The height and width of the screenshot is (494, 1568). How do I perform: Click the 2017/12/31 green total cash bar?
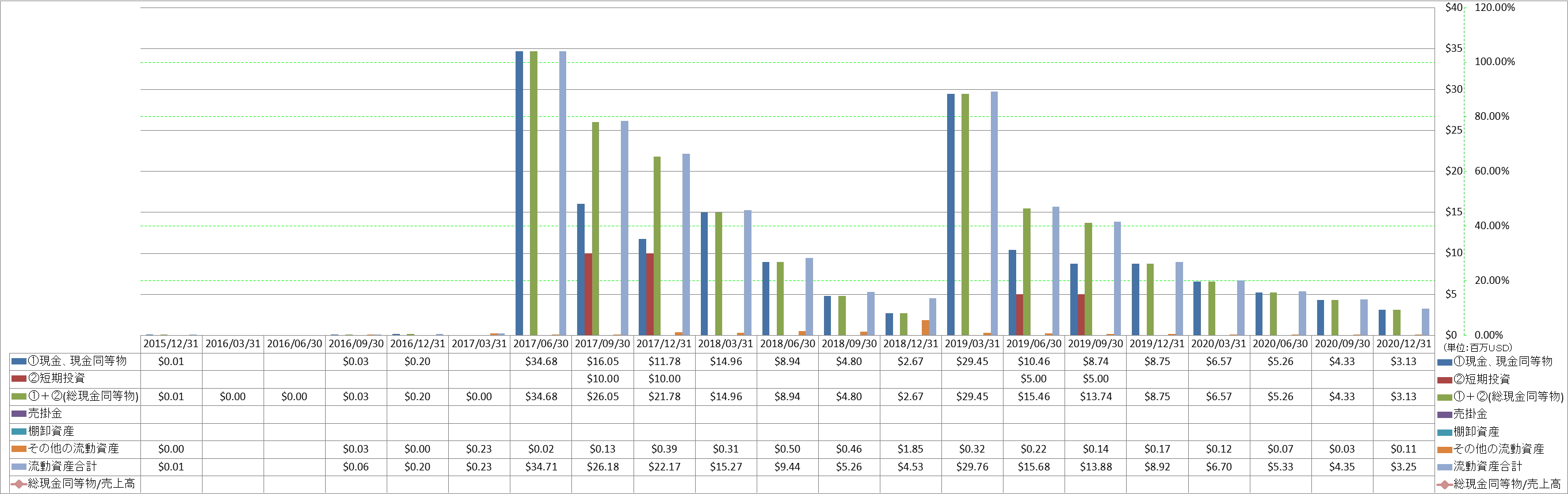(x=657, y=246)
